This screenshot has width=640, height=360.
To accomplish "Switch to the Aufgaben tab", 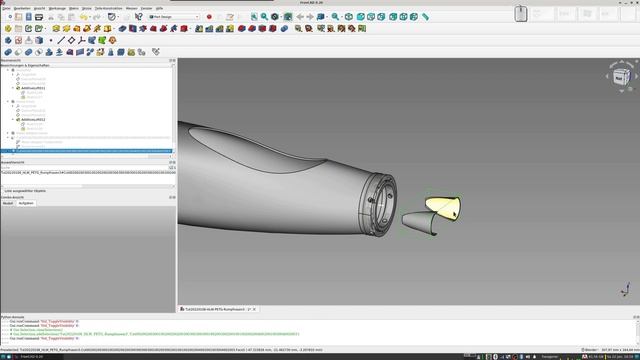I will (x=26, y=203).
